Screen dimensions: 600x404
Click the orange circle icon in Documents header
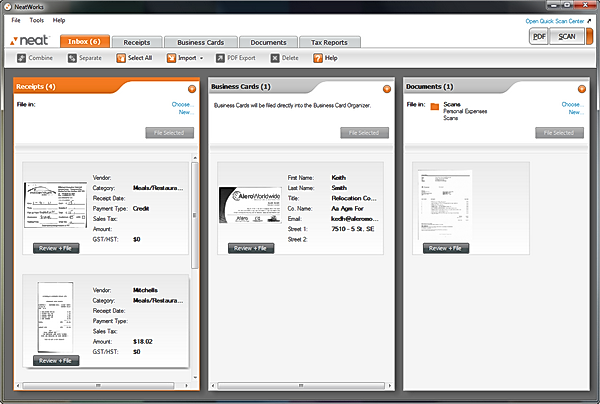(582, 89)
